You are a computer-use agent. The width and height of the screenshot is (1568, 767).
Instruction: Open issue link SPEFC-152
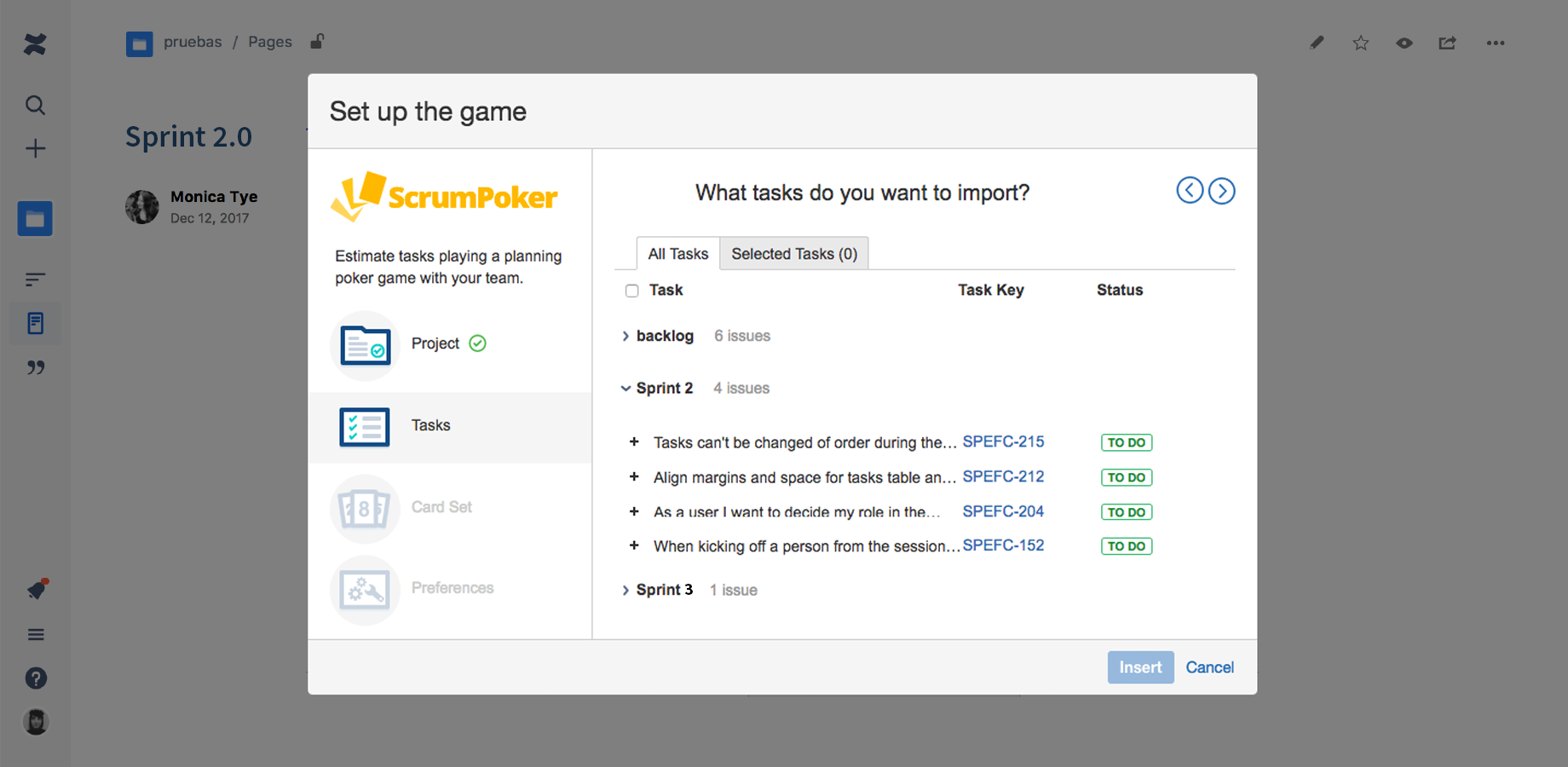1003,545
